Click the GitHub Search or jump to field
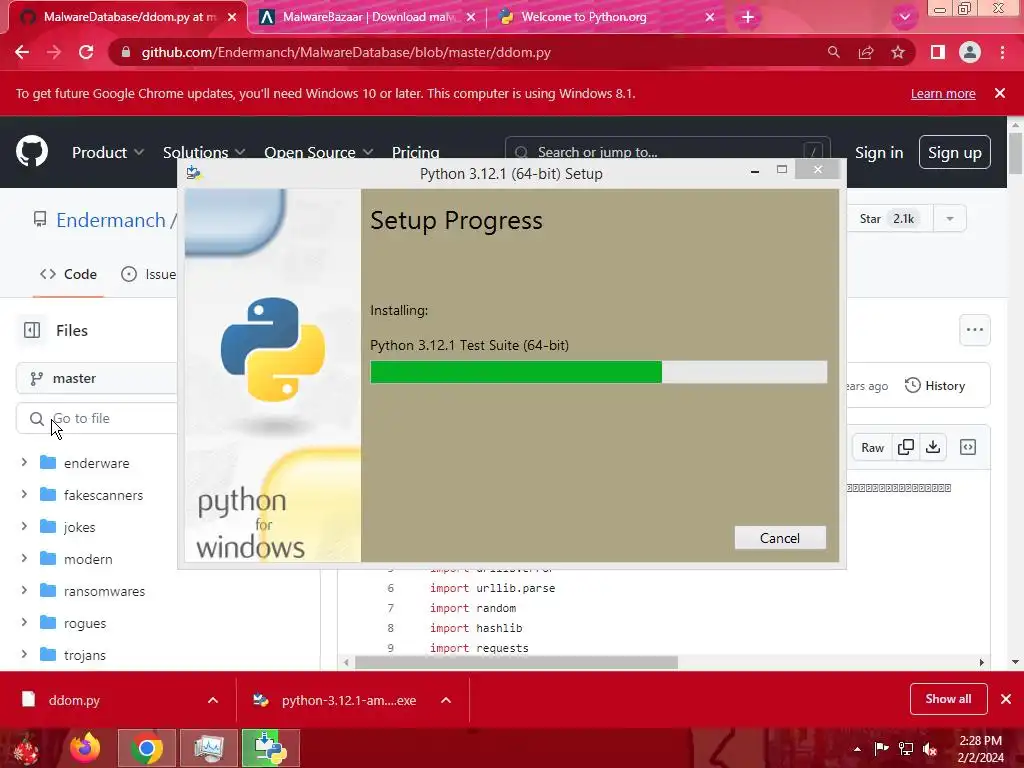1024x768 pixels. [667, 152]
